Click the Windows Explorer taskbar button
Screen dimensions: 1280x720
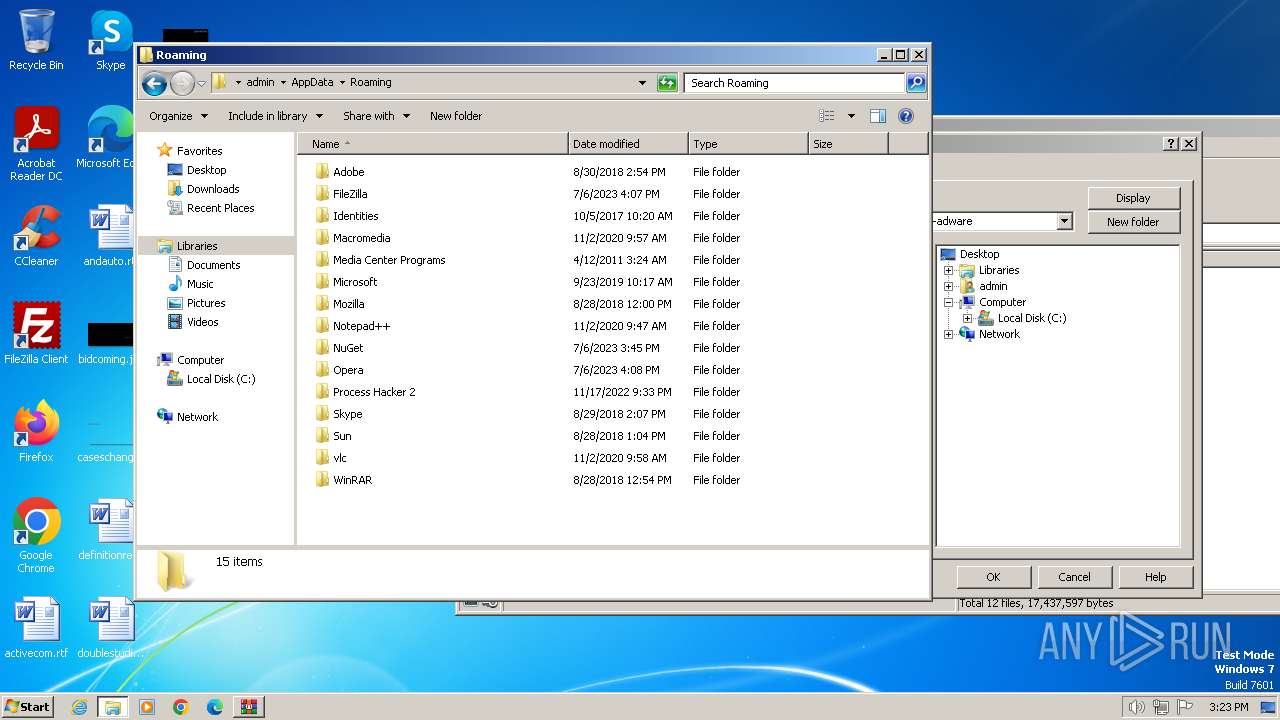pyautogui.click(x=112, y=707)
